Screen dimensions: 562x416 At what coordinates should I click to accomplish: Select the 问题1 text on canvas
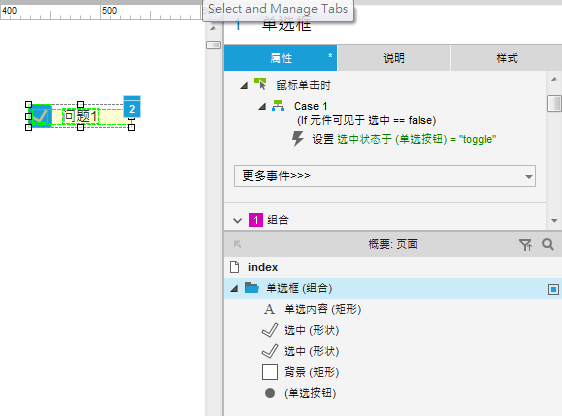click(80, 116)
